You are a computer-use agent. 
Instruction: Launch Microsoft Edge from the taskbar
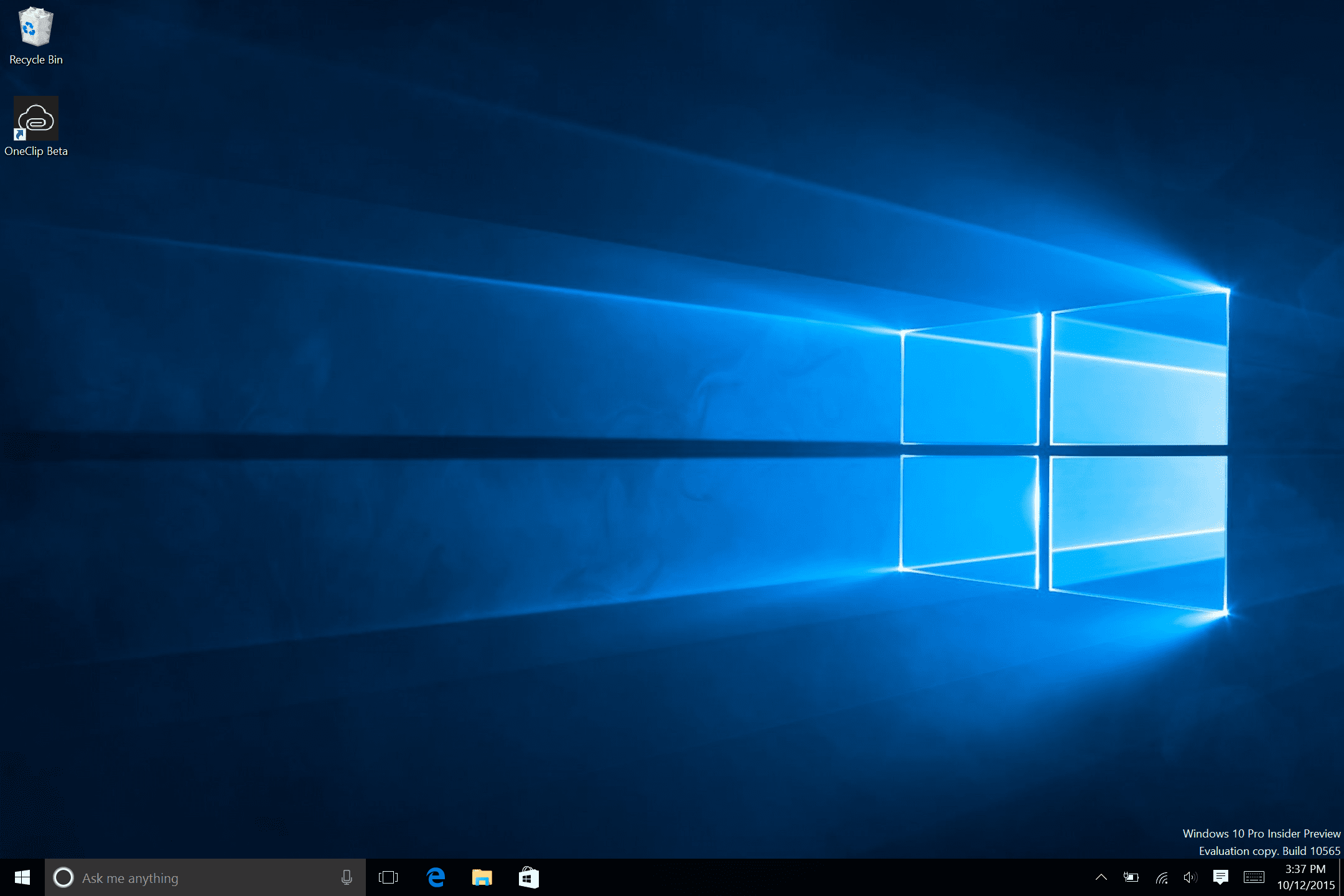tap(436, 878)
